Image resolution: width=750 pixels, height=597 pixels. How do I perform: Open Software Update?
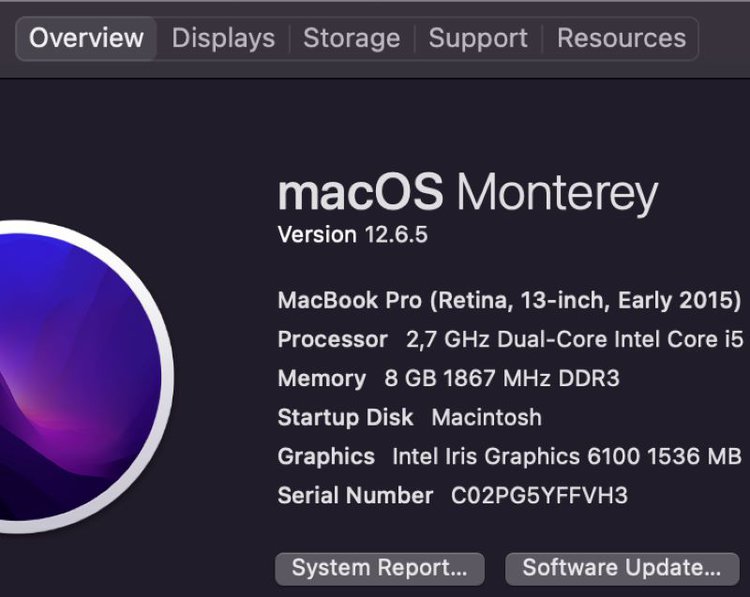[622, 568]
